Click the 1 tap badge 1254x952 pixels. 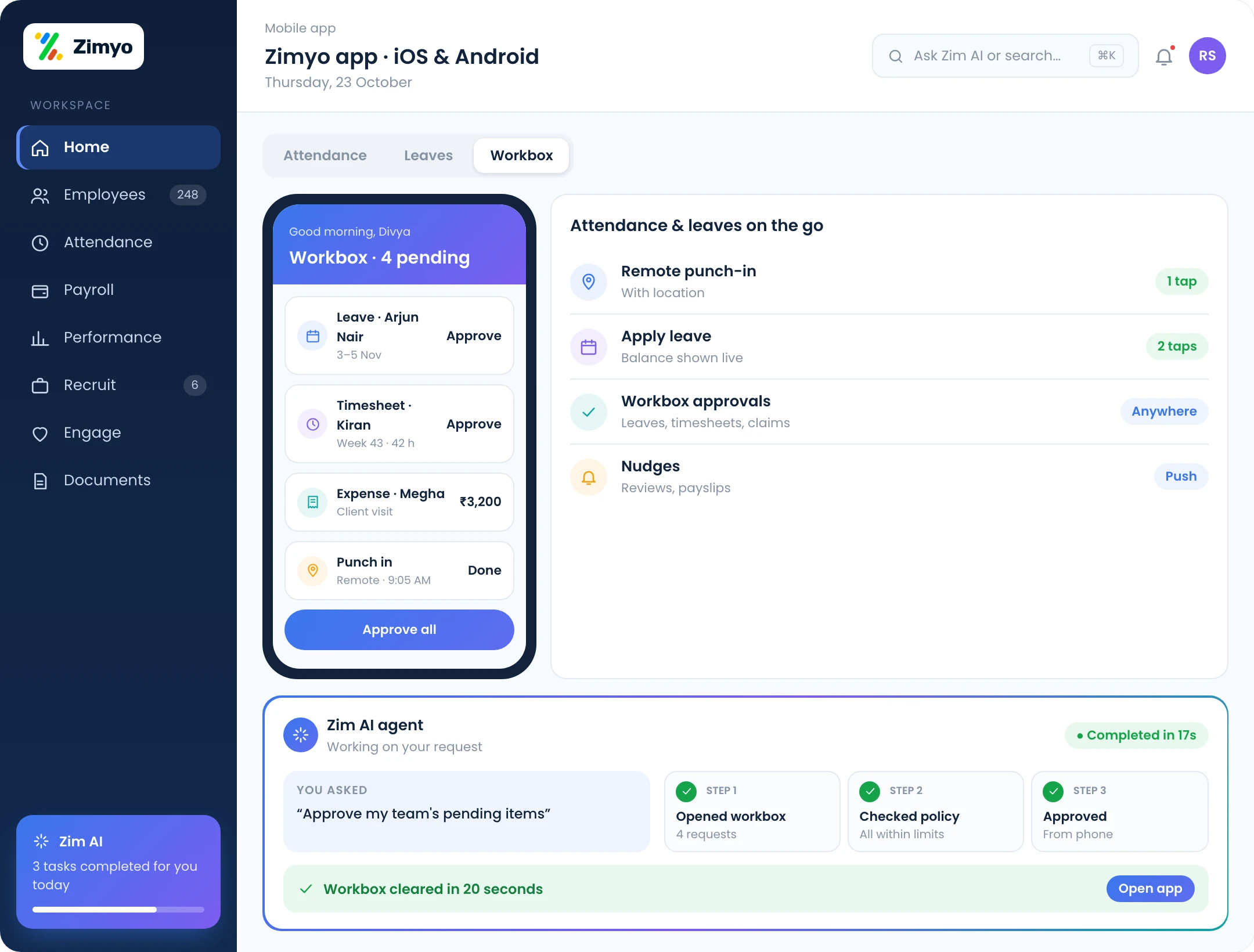(x=1181, y=282)
